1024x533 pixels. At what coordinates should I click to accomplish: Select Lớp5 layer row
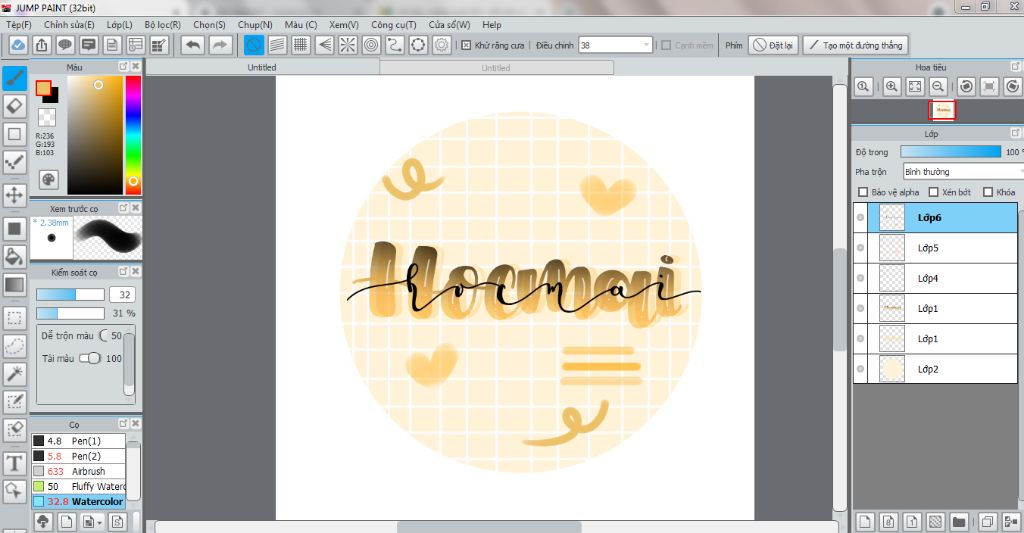935,248
